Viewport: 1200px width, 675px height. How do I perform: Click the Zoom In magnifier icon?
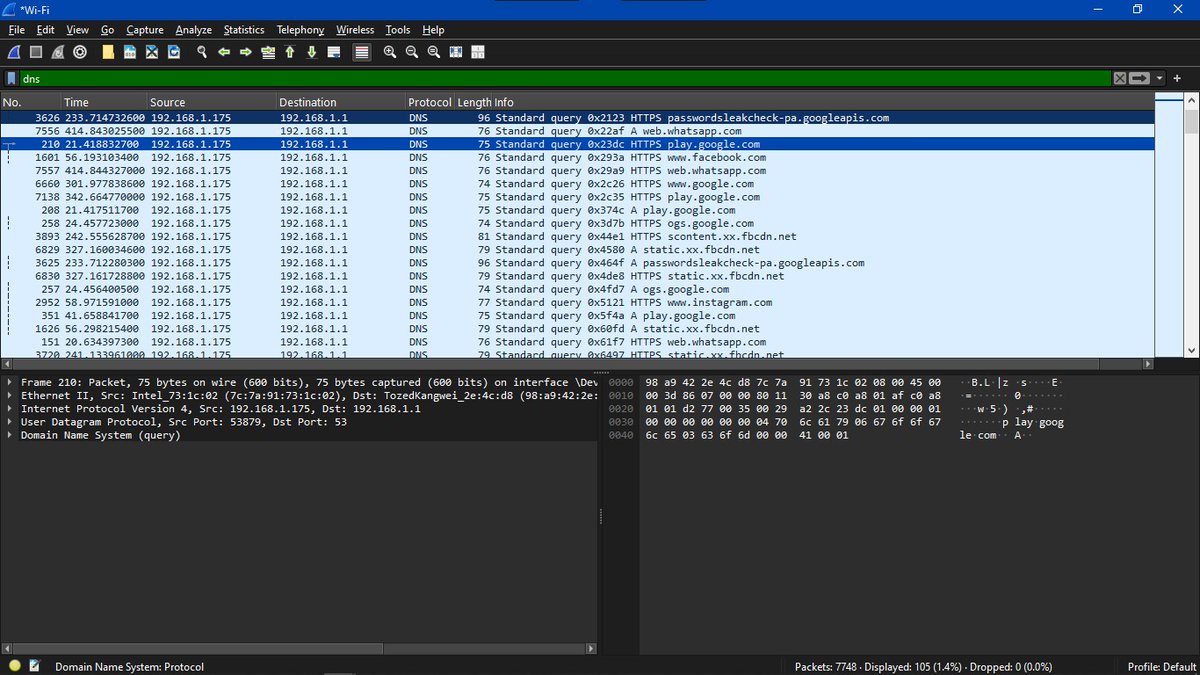pos(390,52)
